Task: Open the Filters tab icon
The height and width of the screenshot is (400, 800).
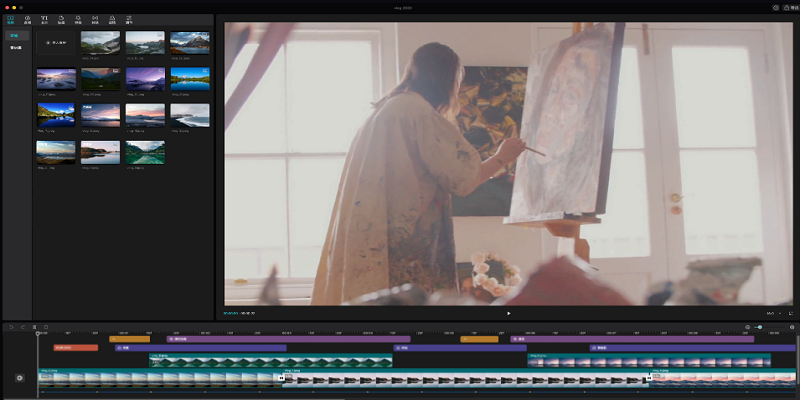Action: 112,19
